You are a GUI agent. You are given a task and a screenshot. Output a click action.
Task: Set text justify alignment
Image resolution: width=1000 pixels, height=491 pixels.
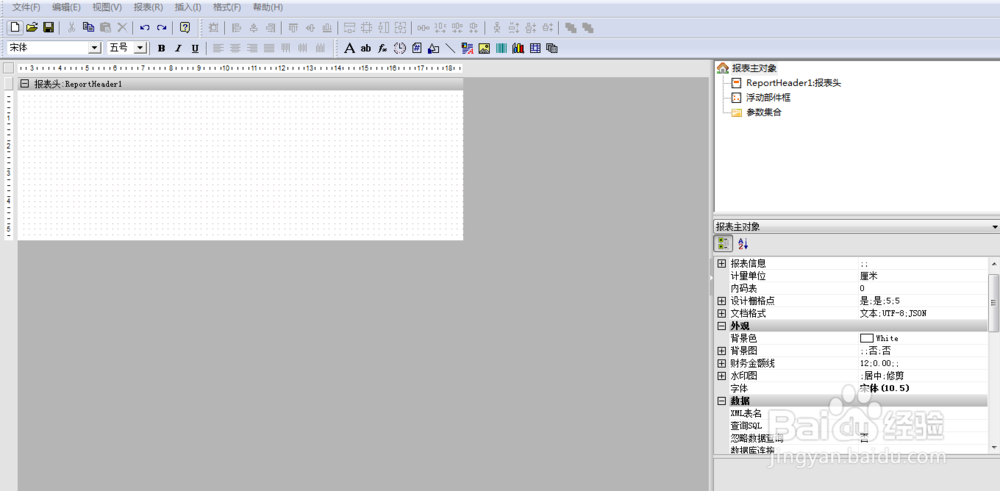[268, 48]
